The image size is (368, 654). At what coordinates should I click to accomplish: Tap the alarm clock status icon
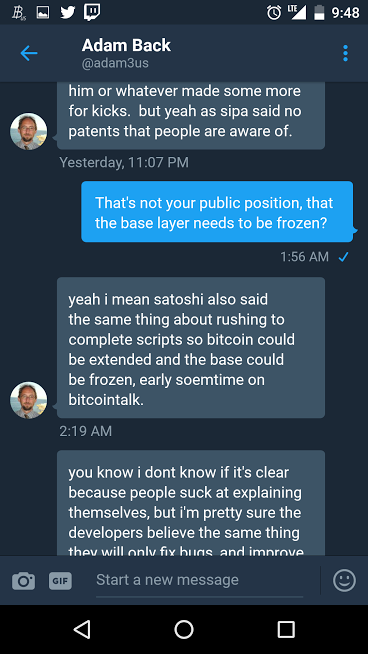pyautogui.click(x=274, y=13)
